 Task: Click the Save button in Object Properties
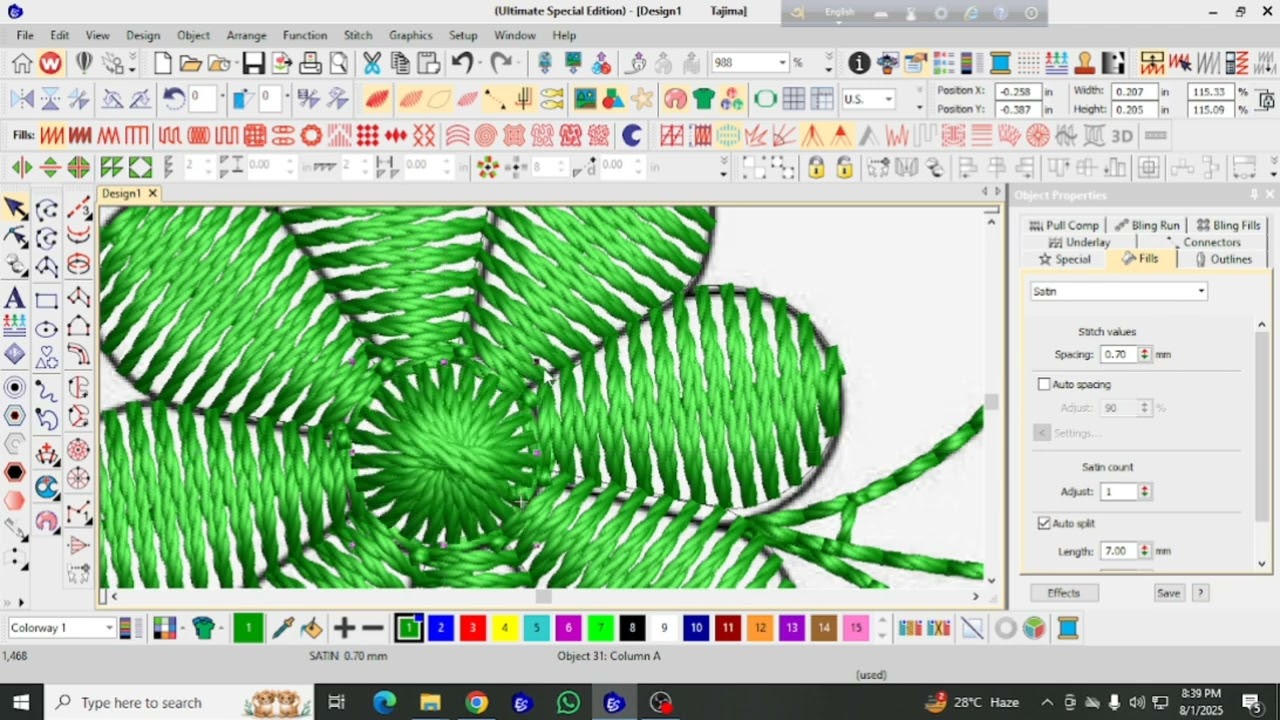(1168, 593)
